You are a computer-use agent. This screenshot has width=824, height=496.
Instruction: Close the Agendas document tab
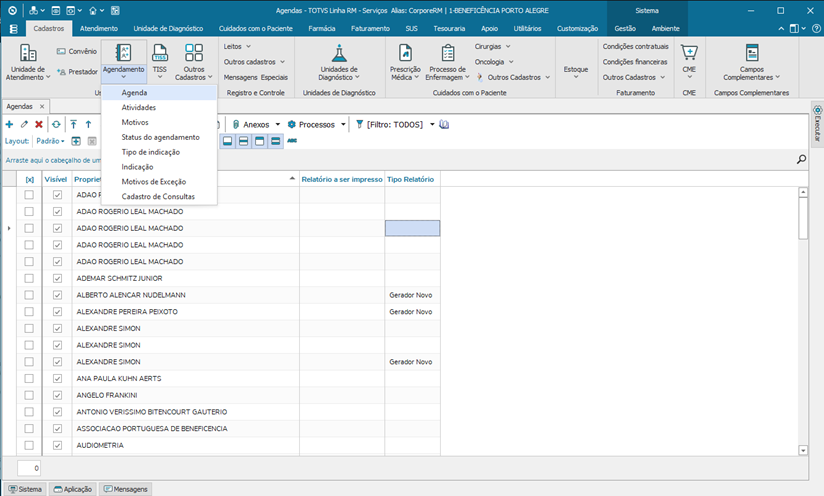point(42,107)
